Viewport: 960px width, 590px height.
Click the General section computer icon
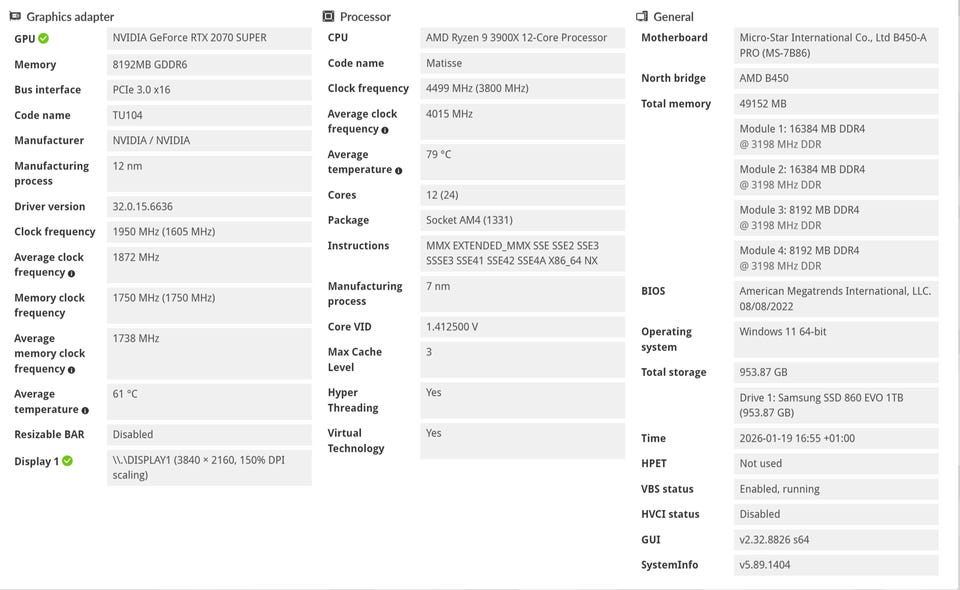[642, 17]
